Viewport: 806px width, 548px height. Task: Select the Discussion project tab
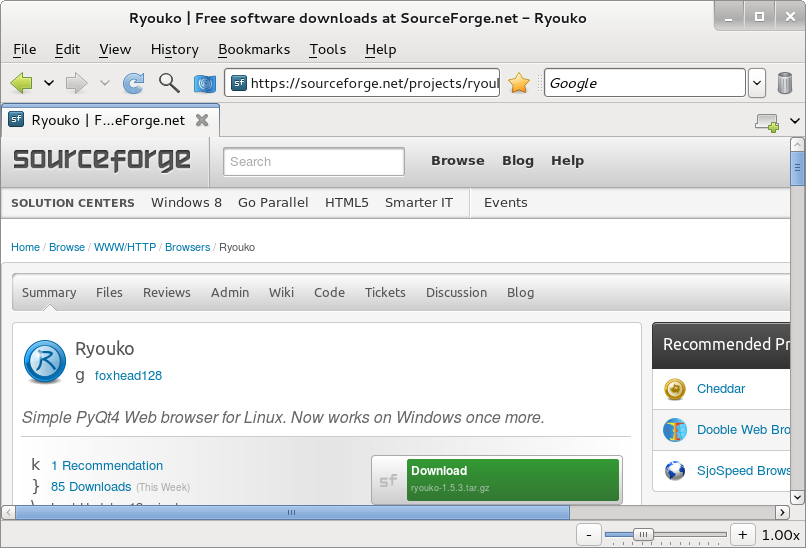tap(456, 293)
